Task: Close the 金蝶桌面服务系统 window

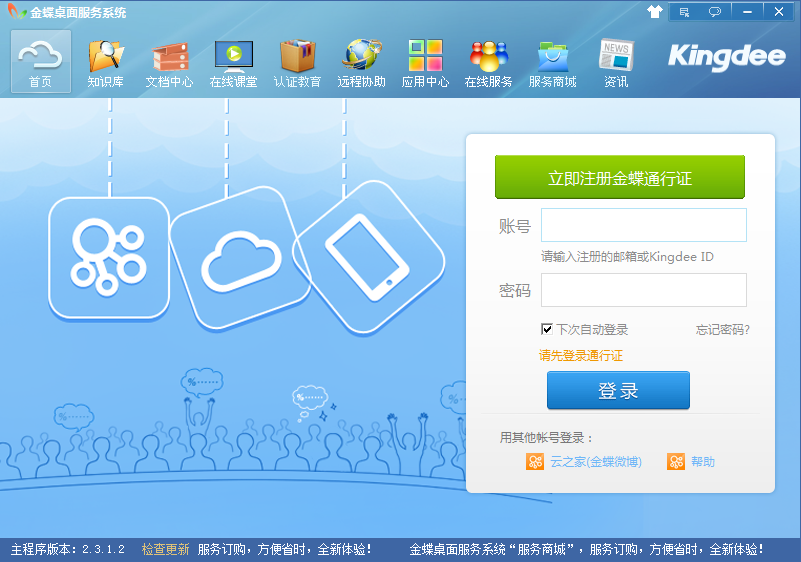Action: pyautogui.click(x=779, y=12)
